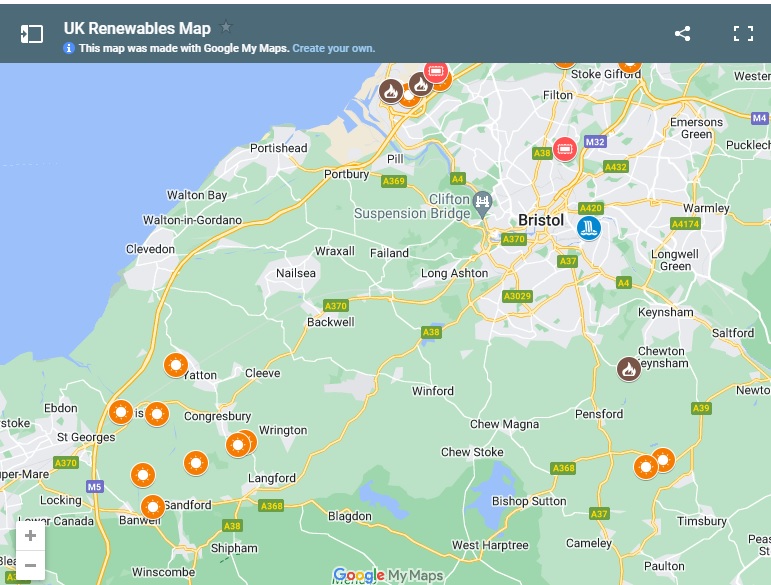The height and width of the screenshot is (585, 771).
Task: Click the orange solar marker near Ebdon
Action: coord(121,411)
